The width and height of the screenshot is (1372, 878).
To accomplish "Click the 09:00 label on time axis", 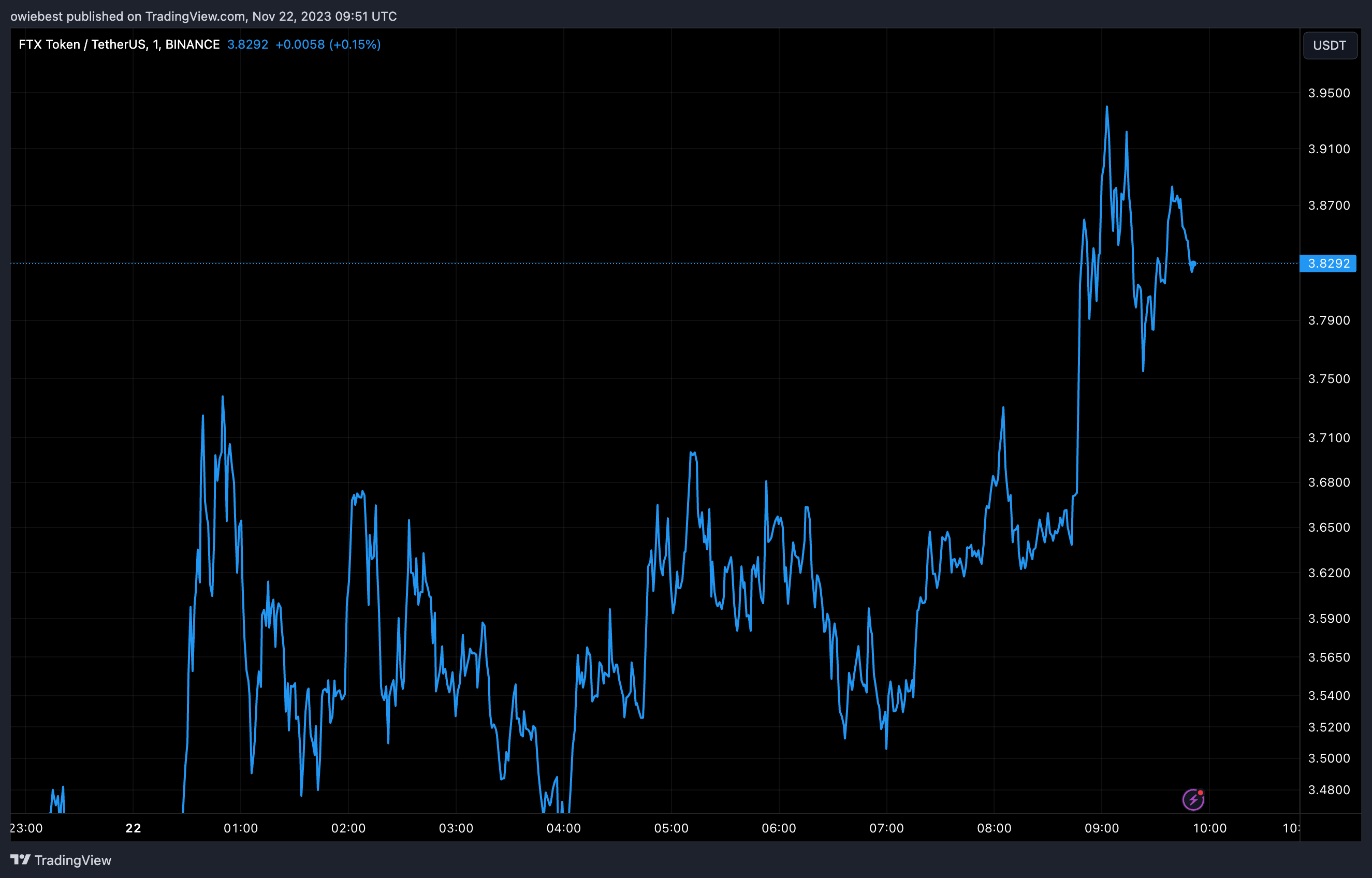I will 1101,828.
